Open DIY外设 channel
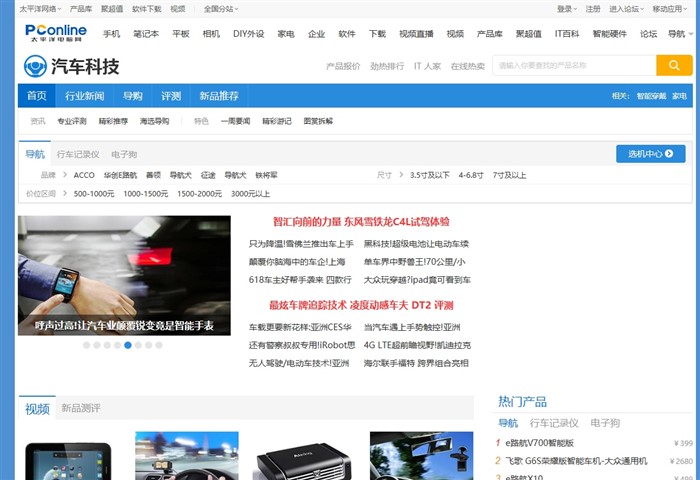 pyautogui.click(x=248, y=34)
